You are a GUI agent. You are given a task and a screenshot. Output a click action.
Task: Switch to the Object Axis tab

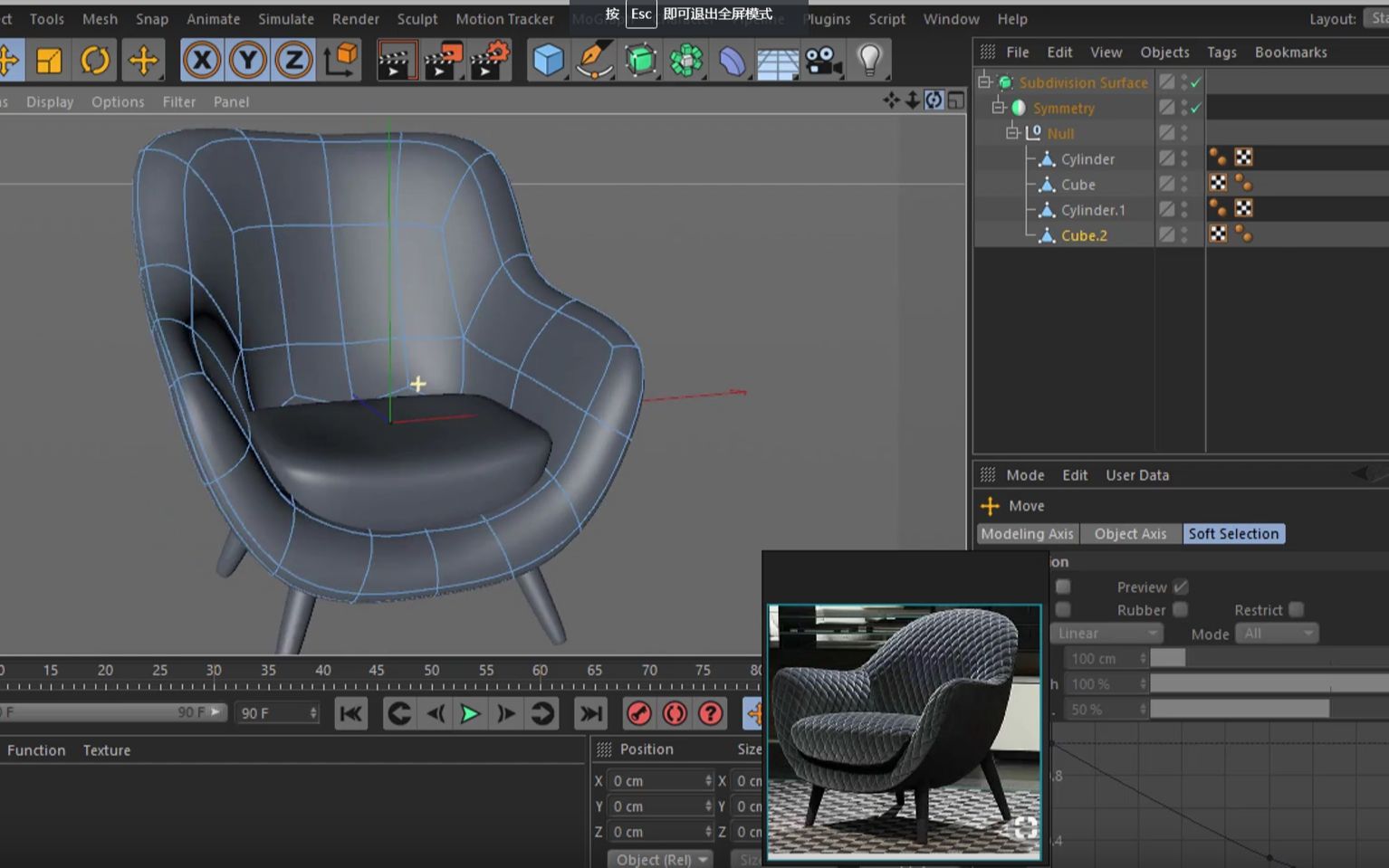1130,533
